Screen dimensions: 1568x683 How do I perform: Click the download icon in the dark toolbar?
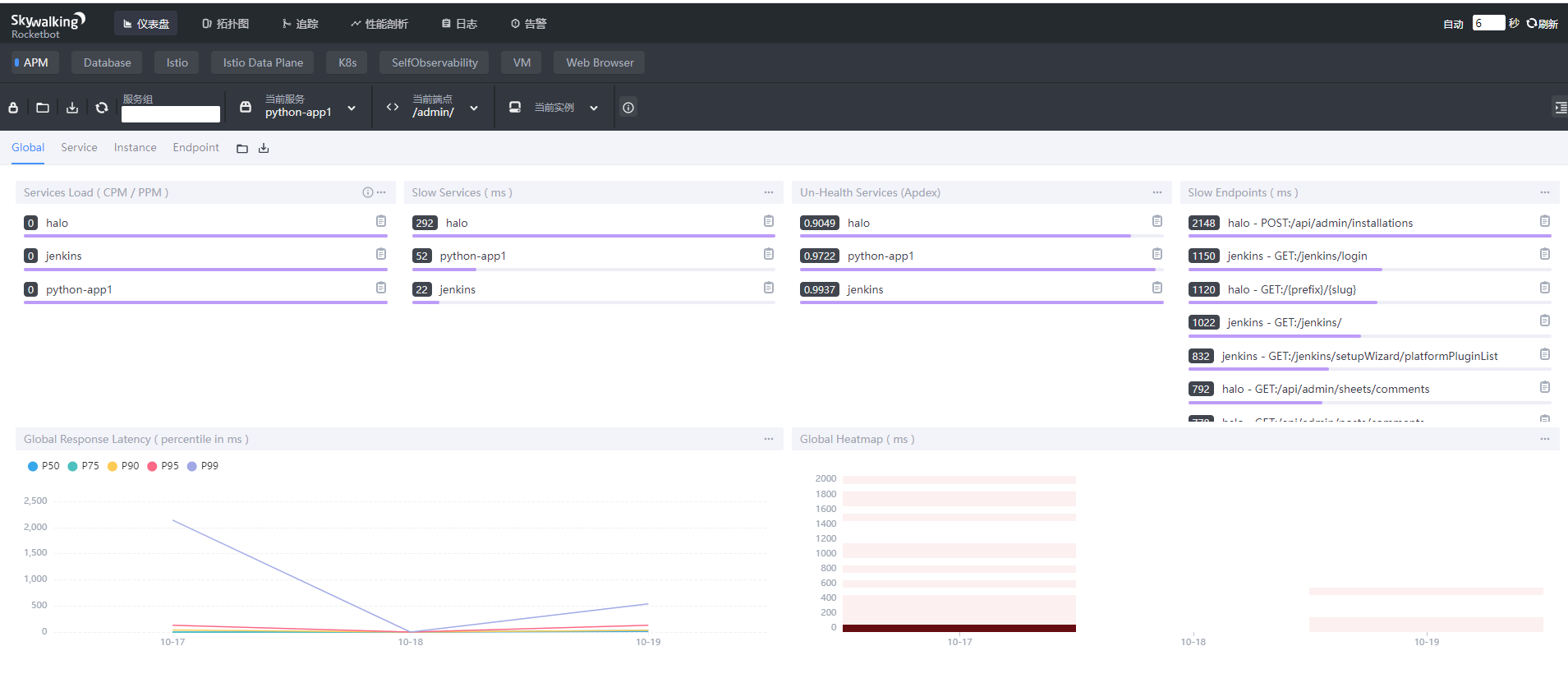pyautogui.click(x=72, y=108)
